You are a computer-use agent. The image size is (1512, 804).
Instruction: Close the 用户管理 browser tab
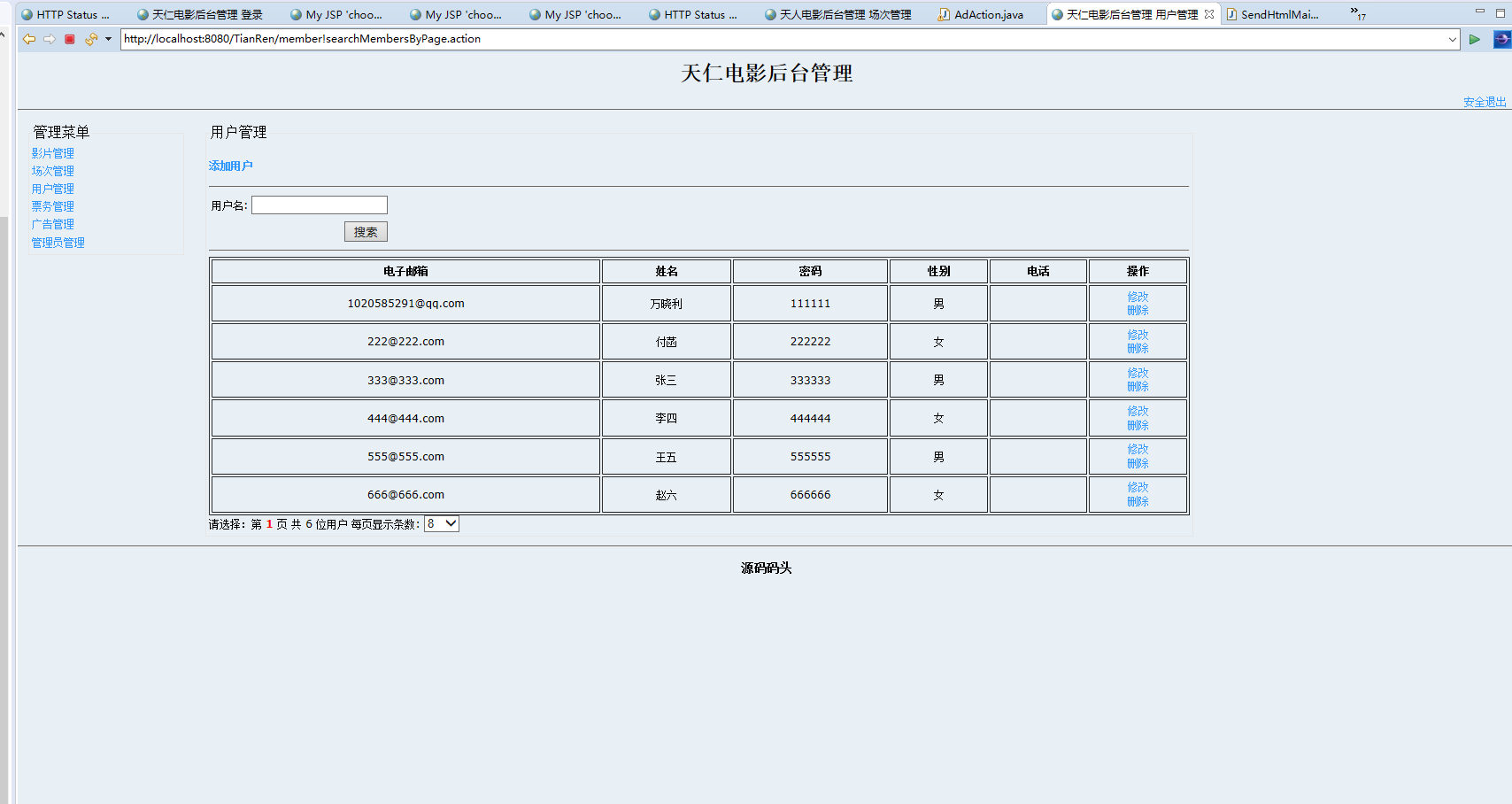point(1209,13)
